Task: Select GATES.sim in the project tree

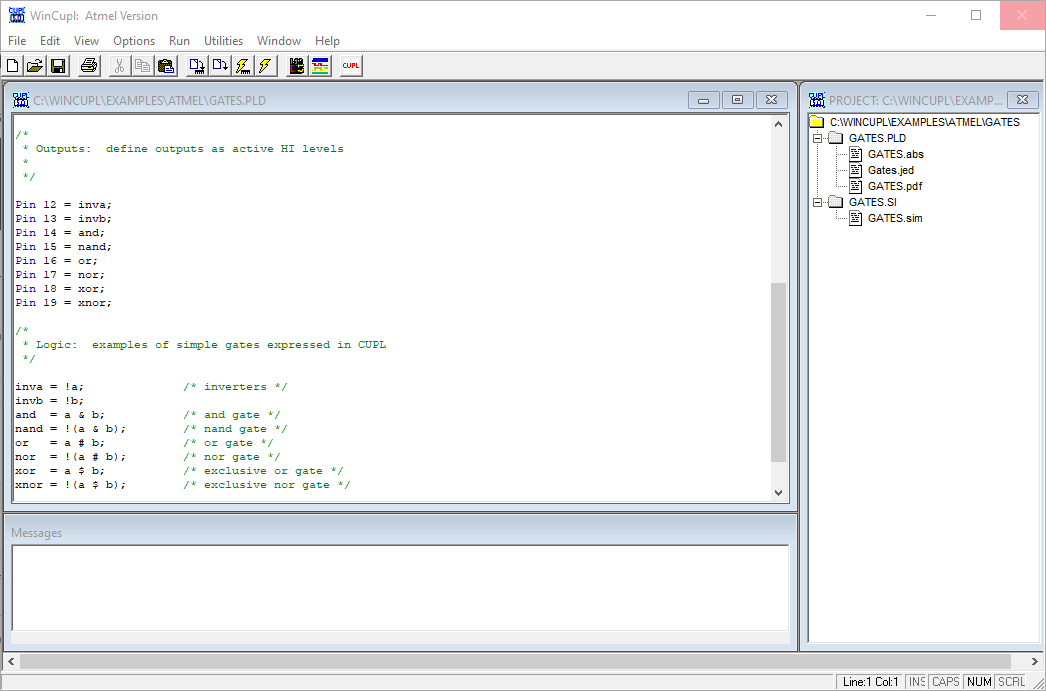Action: tap(894, 217)
